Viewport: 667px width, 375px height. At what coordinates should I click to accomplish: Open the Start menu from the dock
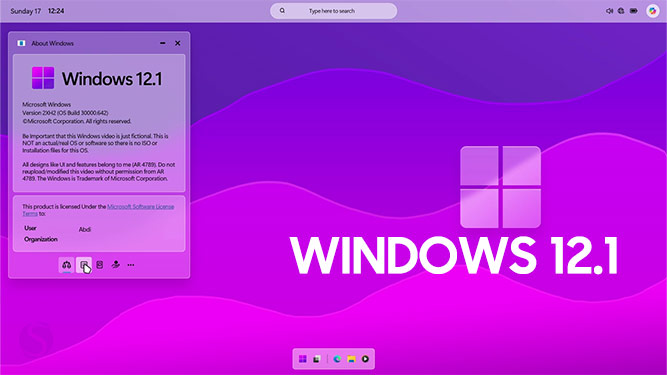(x=302, y=359)
